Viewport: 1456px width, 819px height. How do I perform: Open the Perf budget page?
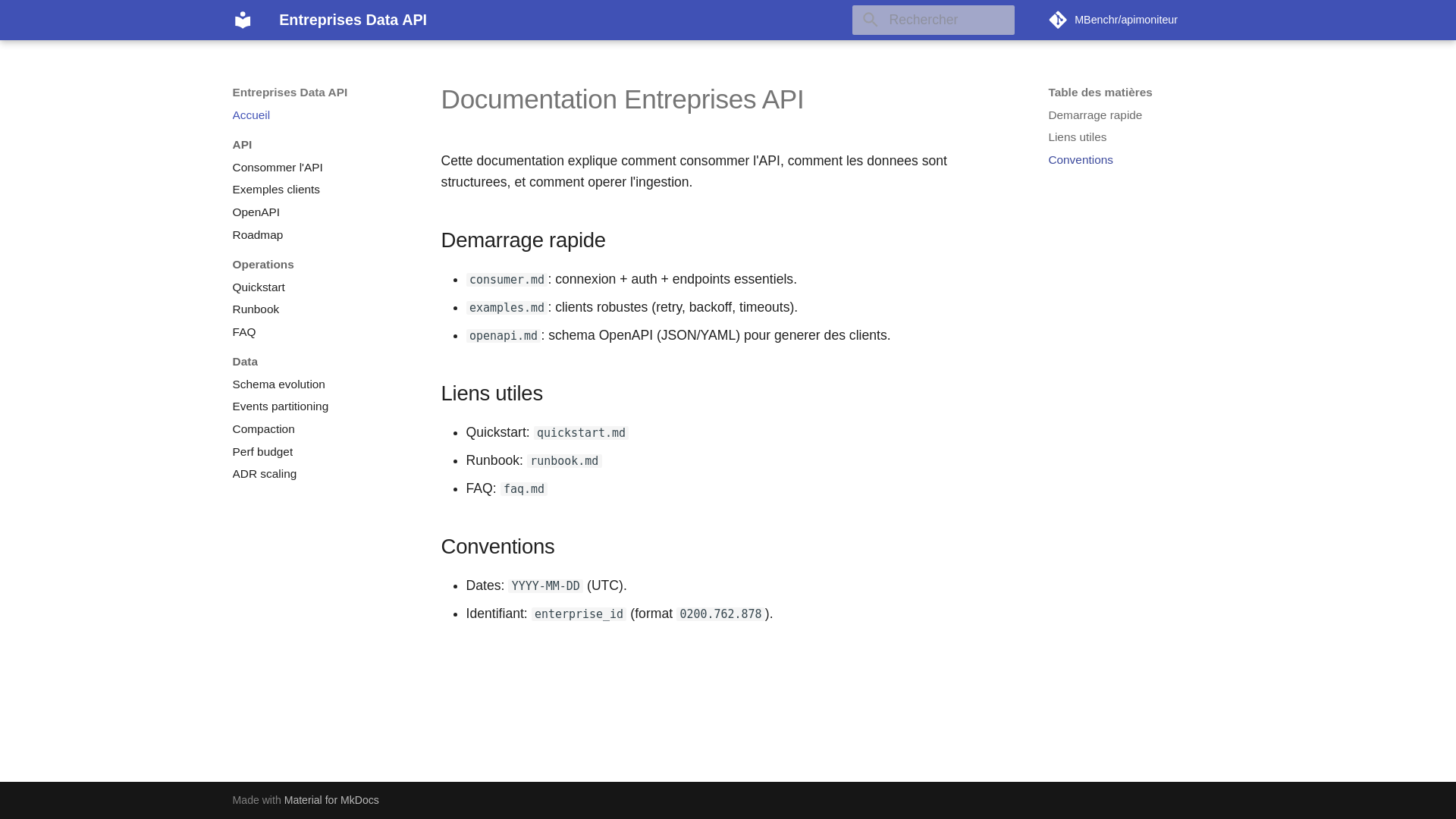(x=262, y=452)
